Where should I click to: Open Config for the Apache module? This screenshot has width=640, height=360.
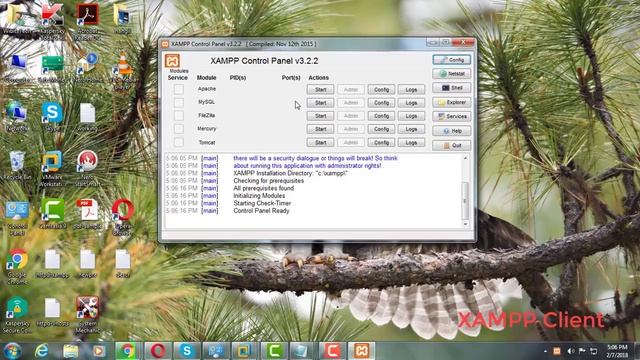click(381, 89)
